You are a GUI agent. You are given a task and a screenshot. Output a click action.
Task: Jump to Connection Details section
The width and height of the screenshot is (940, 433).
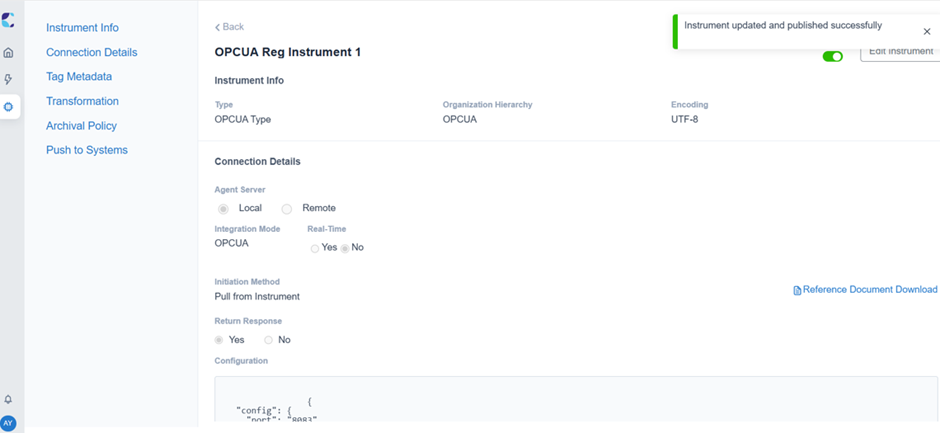pyautogui.click(x=92, y=52)
